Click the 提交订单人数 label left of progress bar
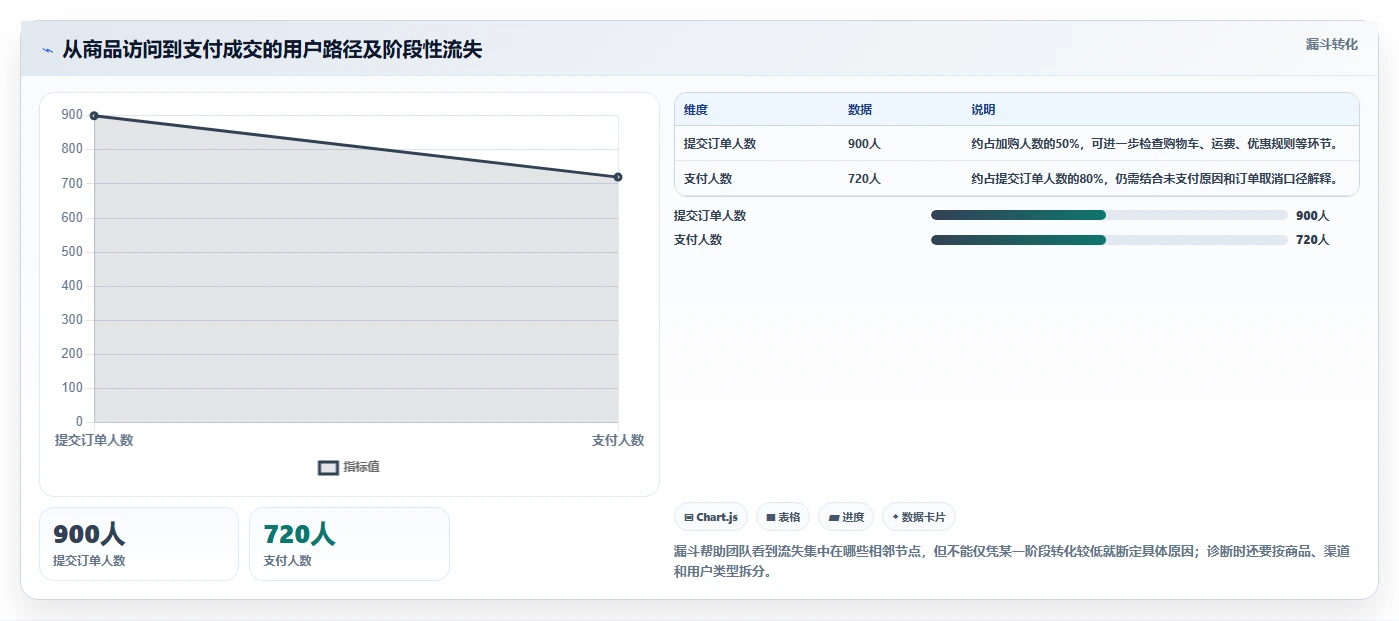The height and width of the screenshot is (621, 1399). pos(710,215)
